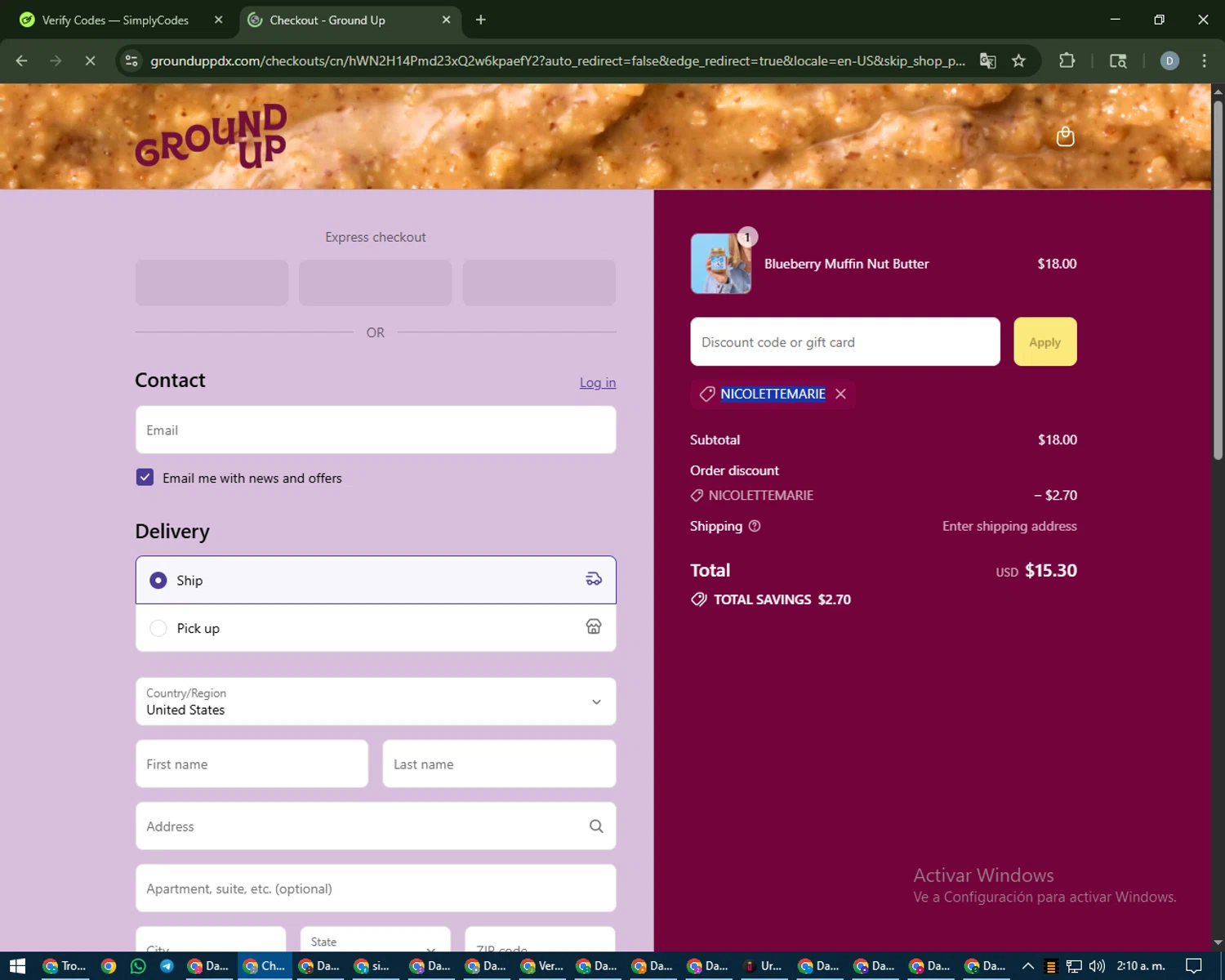Click the Apply discount button
1225x980 pixels.
tap(1045, 341)
